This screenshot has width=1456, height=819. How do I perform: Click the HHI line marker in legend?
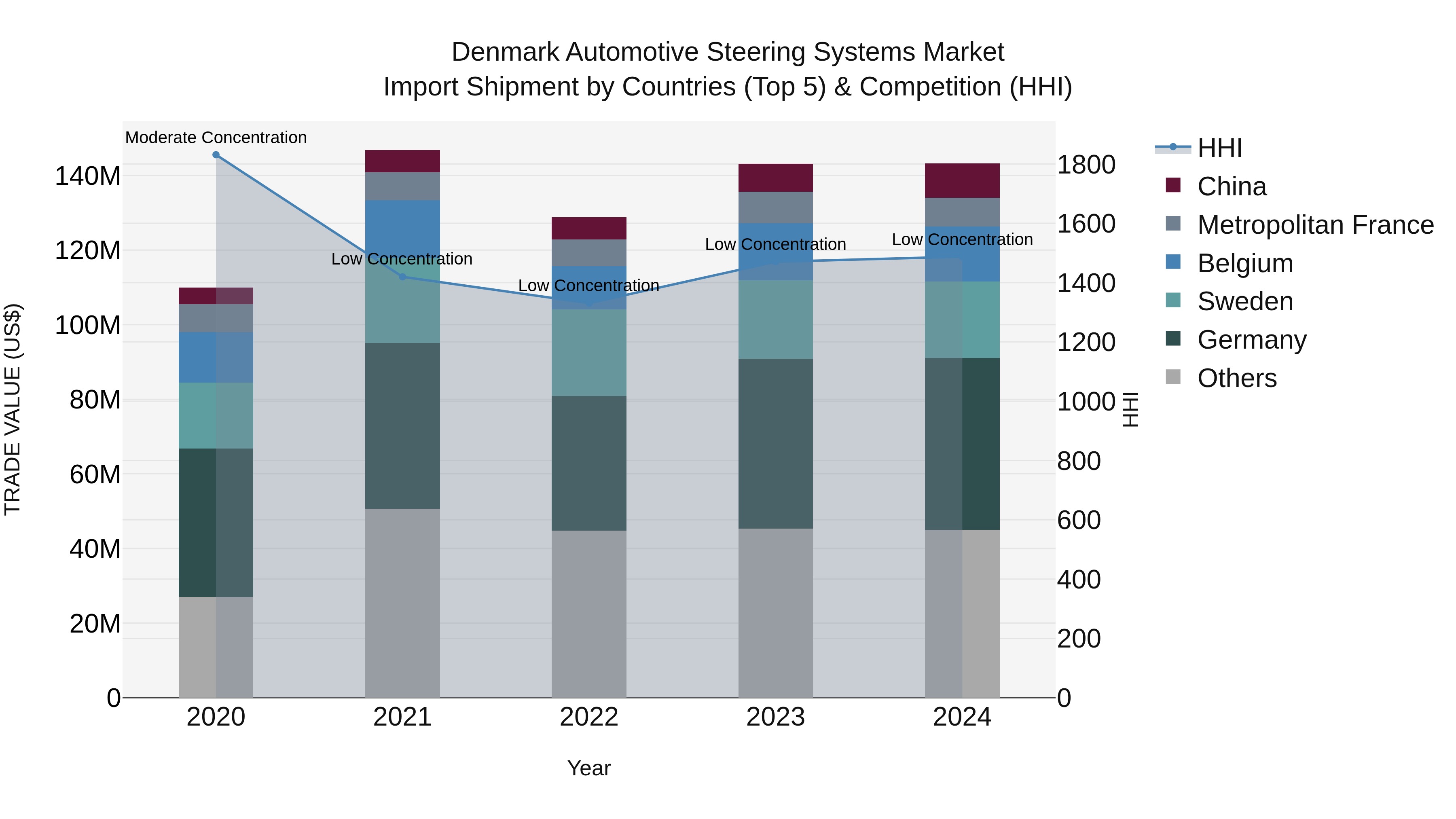[x=1173, y=148]
